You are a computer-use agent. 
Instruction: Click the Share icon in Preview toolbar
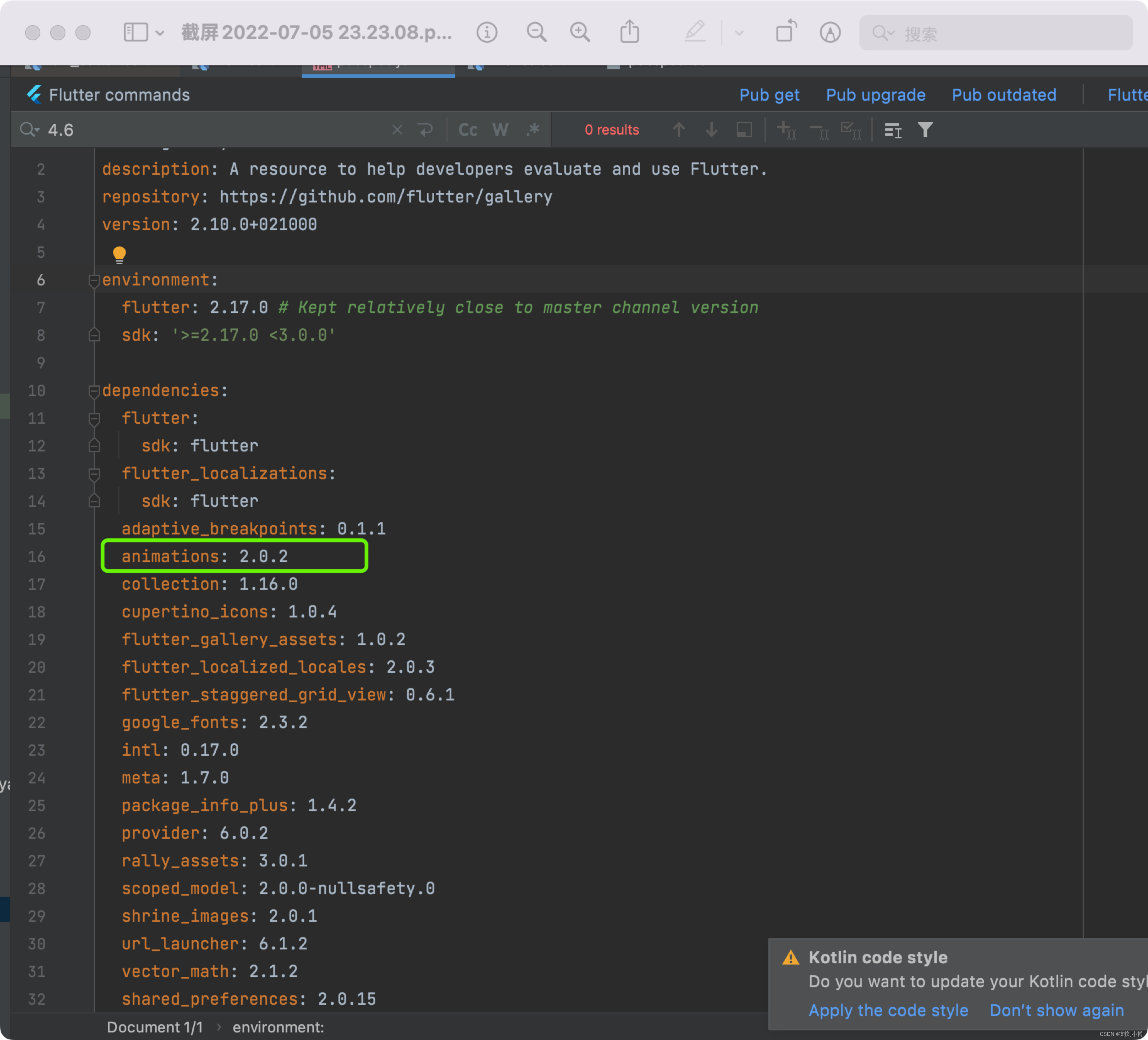629,32
